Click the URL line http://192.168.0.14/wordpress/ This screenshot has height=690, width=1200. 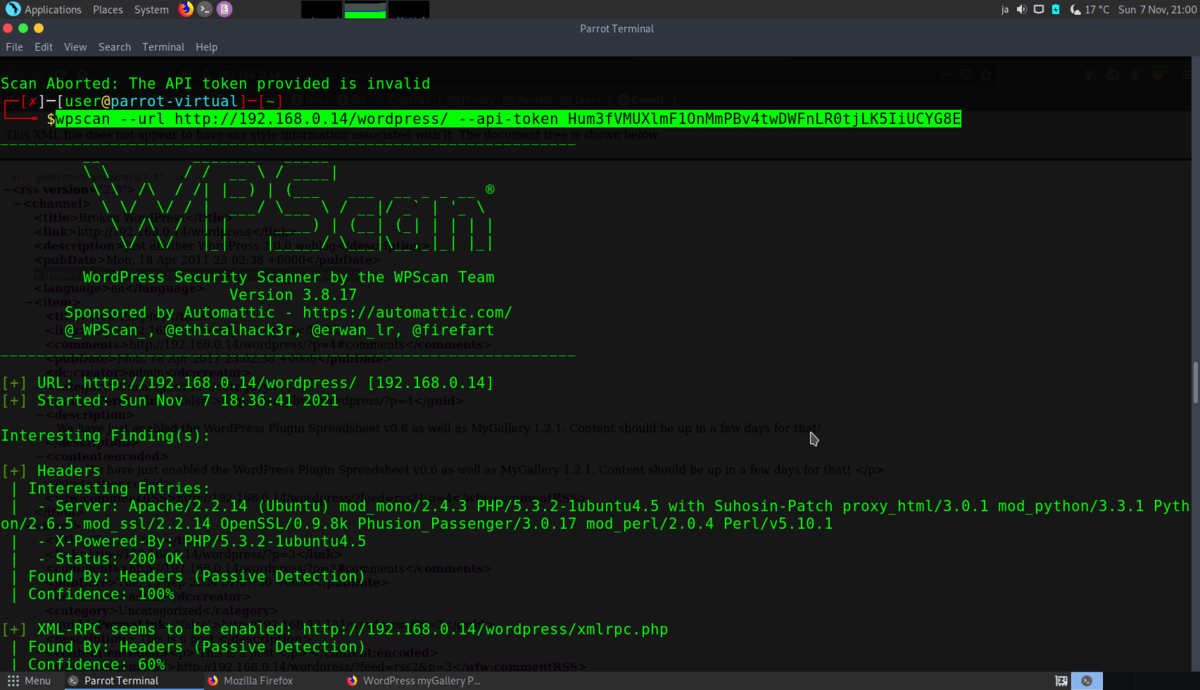247,383
